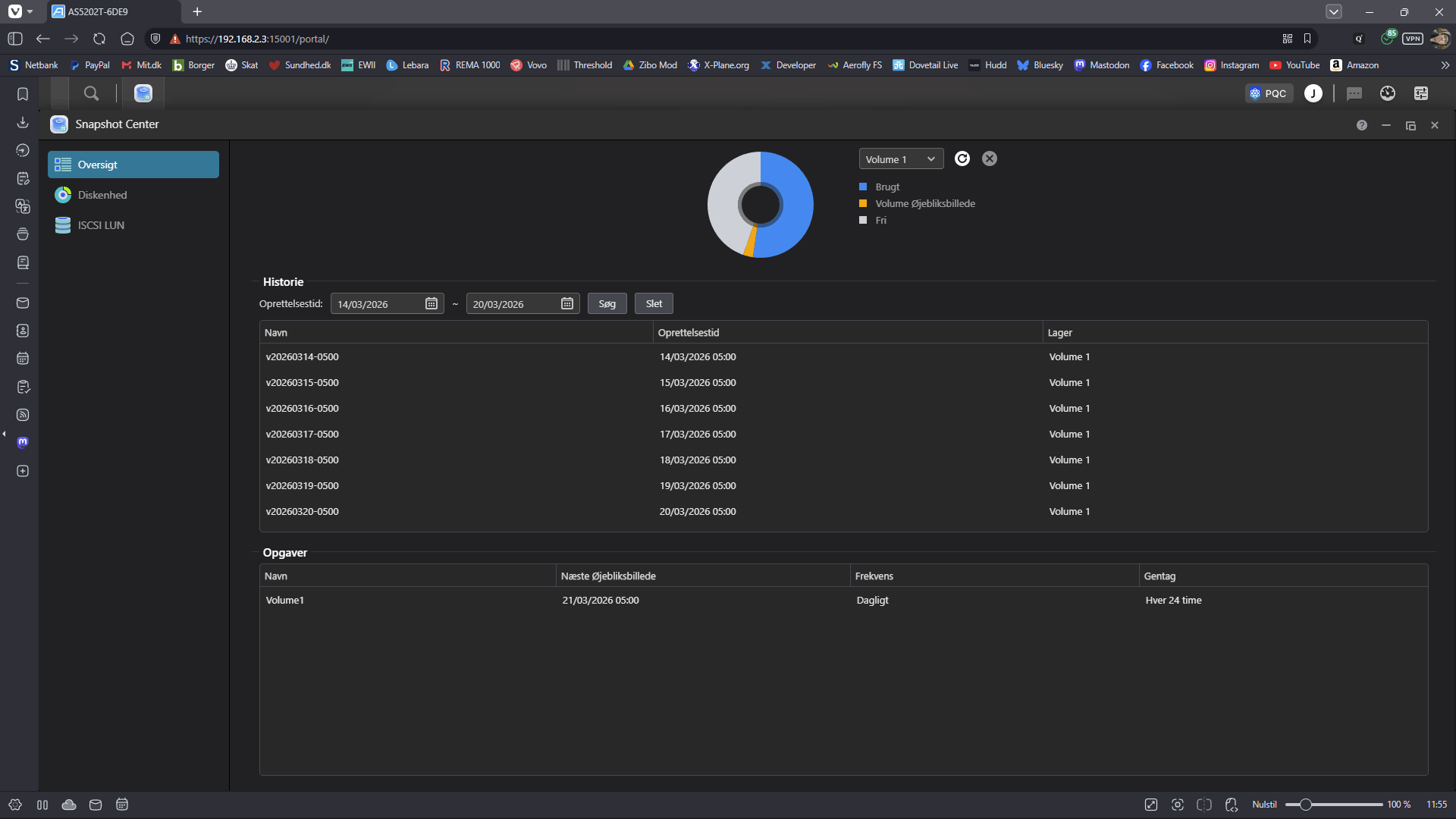Click the X icon beside the refresh button
The width and height of the screenshot is (1456, 819).
pyautogui.click(x=989, y=158)
